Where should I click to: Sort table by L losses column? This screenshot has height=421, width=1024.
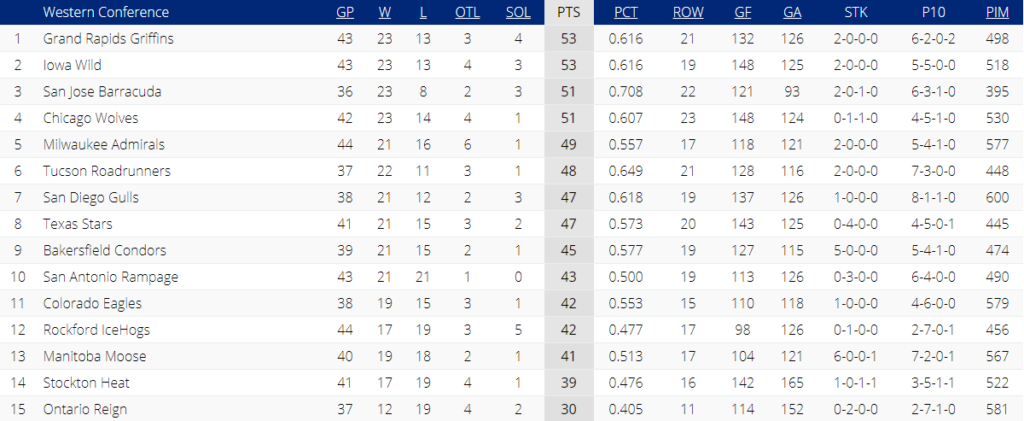point(423,12)
